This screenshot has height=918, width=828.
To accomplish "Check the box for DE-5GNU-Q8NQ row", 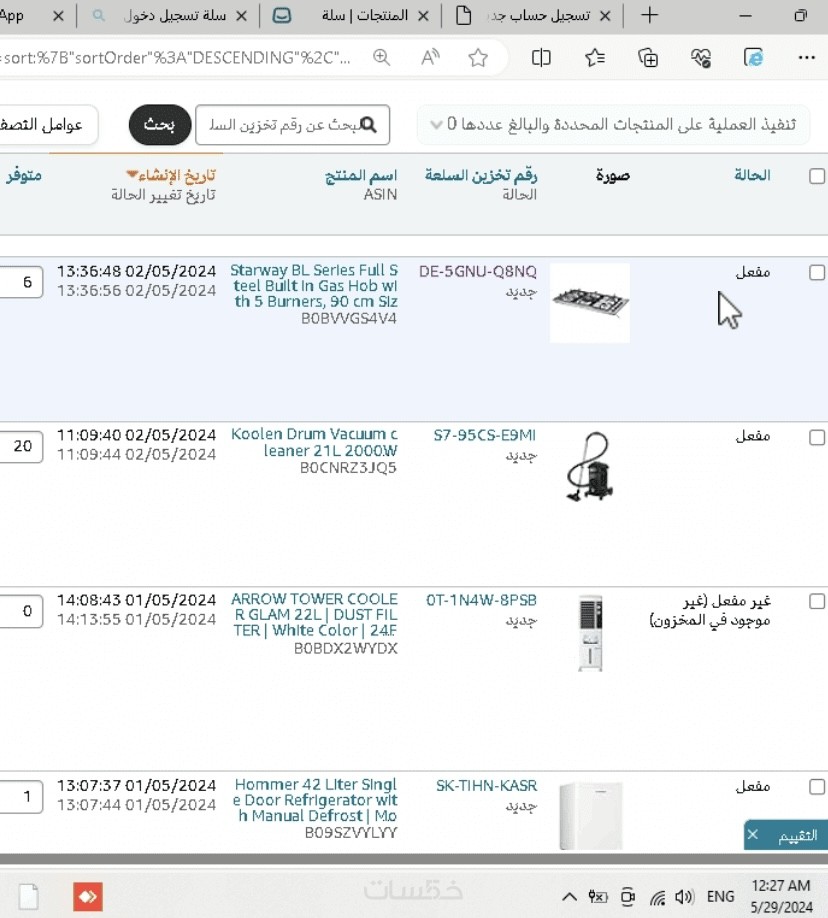I will coord(817,272).
